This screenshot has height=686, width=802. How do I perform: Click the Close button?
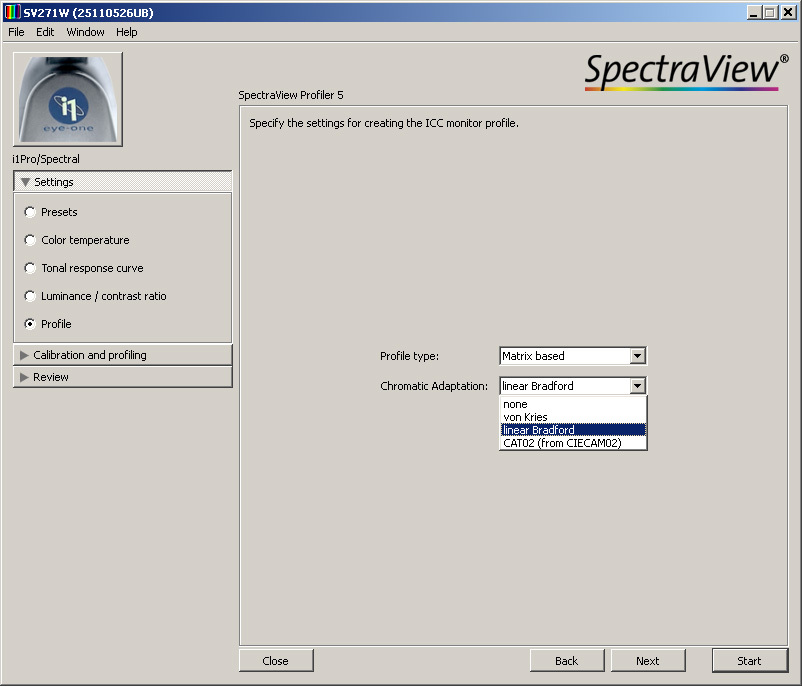276,660
